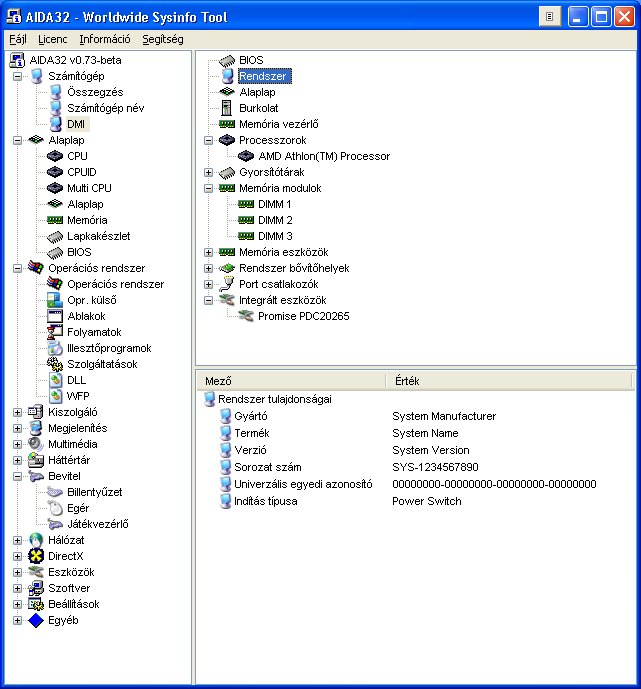Expand the Szoftver node
Screen dimensions: 641x689
(x=17, y=588)
